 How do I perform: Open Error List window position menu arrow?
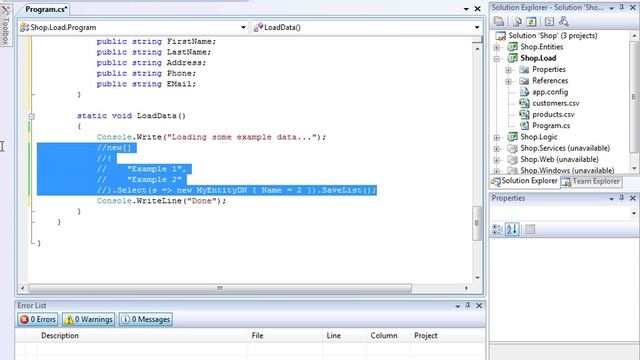pyautogui.click(x=458, y=306)
